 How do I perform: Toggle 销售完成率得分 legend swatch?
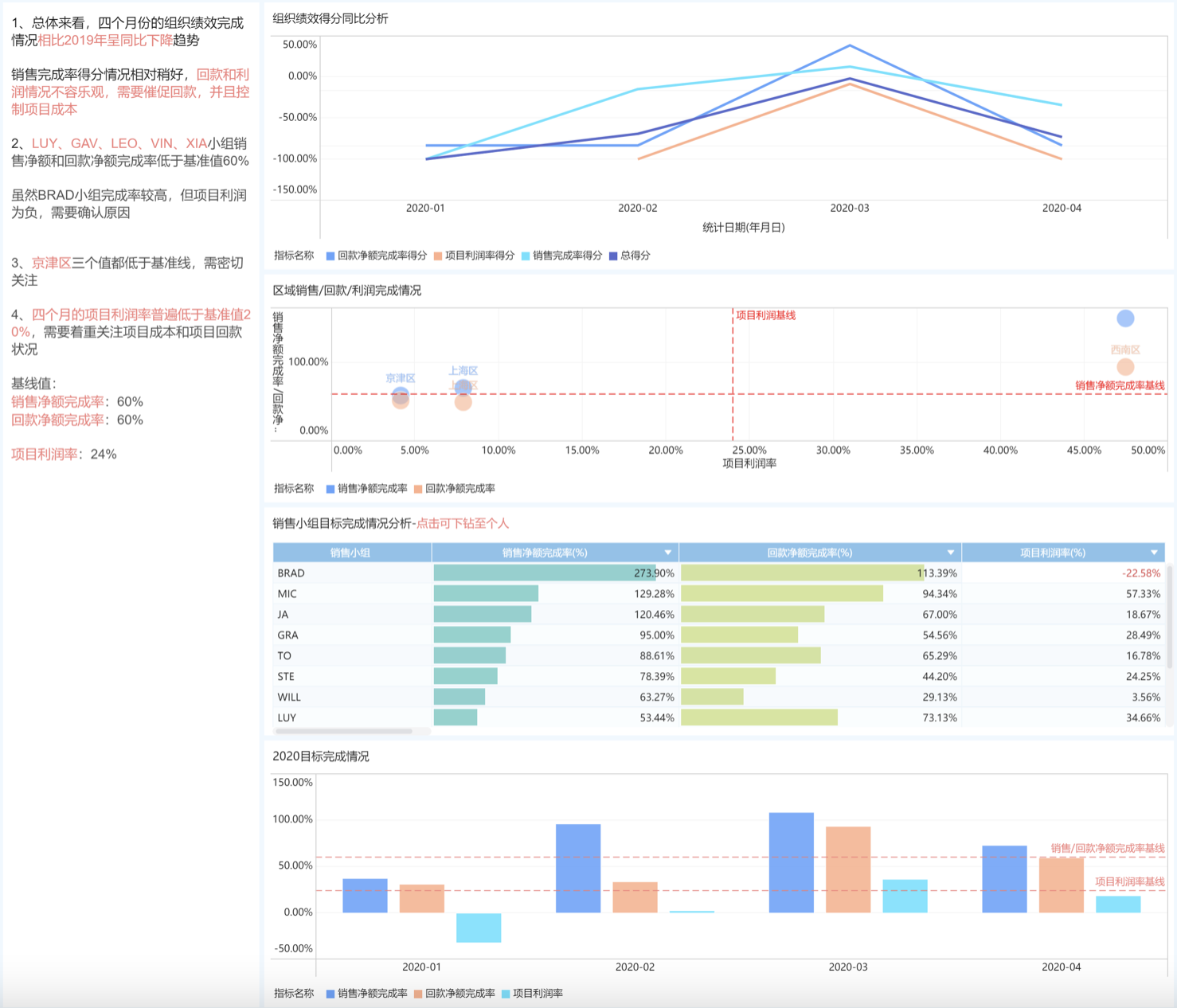526,256
